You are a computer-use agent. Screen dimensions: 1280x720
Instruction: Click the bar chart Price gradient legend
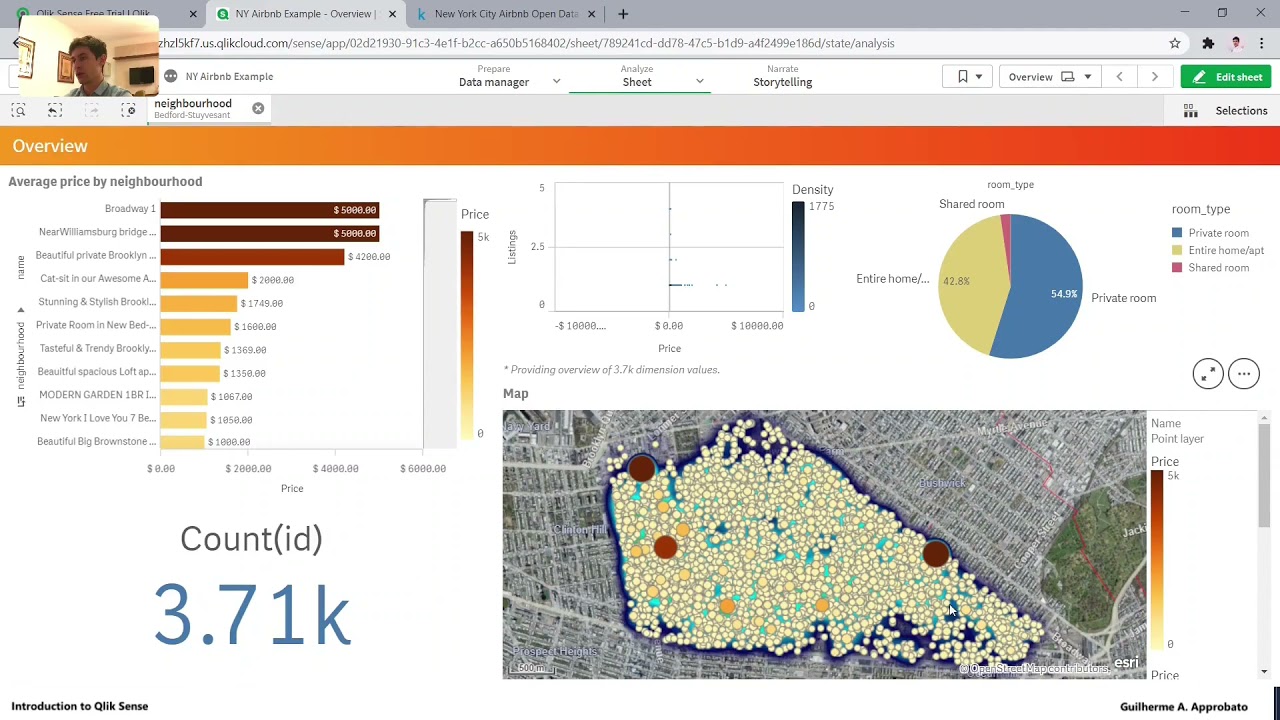pyautogui.click(x=466, y=335)
